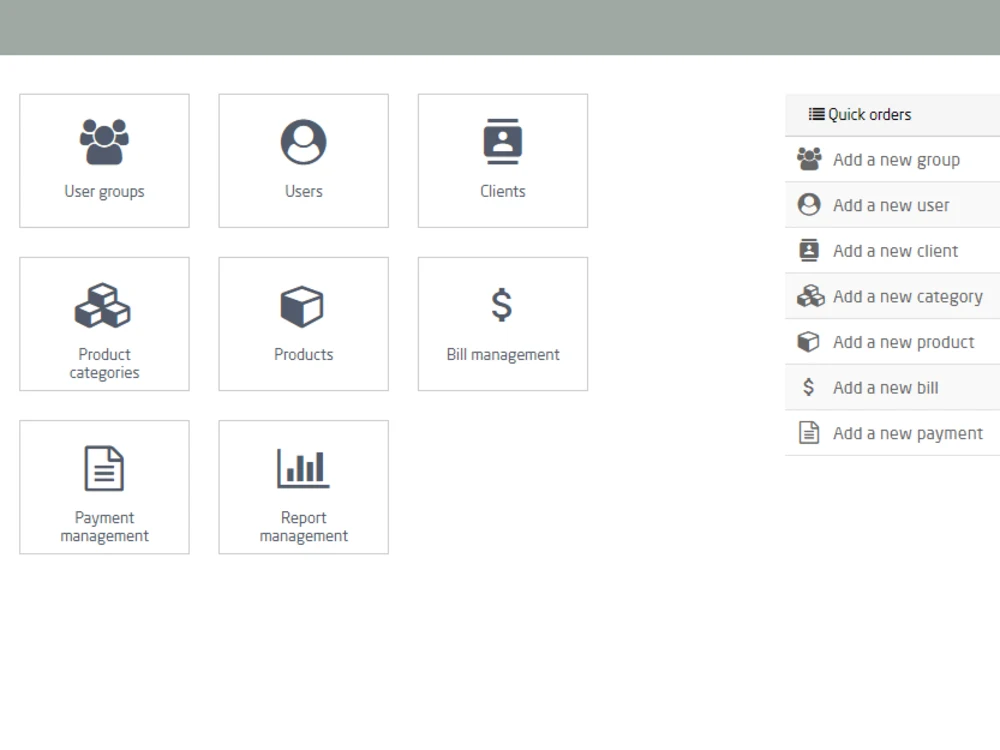1000x750 pixels.
Task: Select the Add a new category link
Action: coord(908,297)
